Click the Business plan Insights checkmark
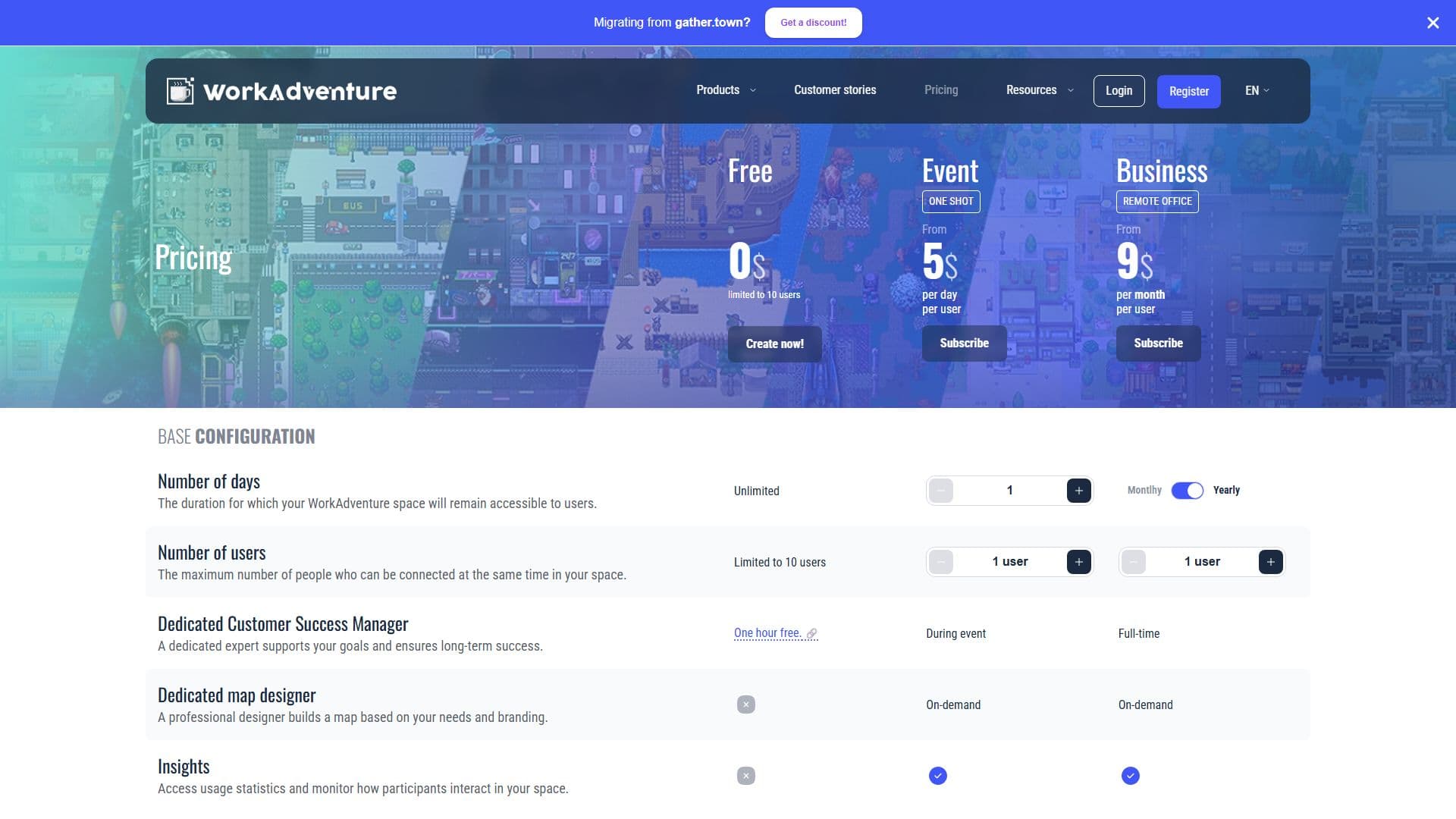 point(1130,776)
